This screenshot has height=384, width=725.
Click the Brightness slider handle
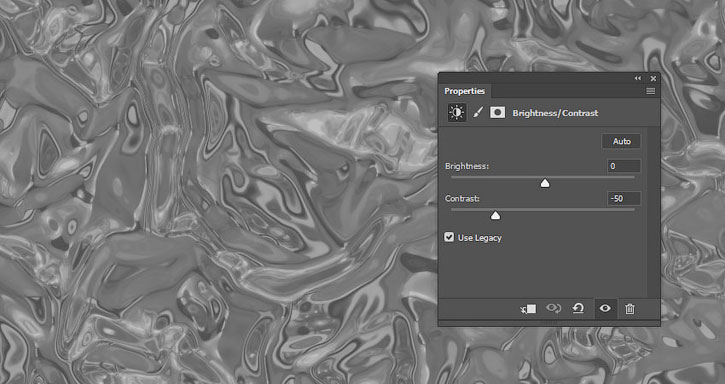click(545, 183)
